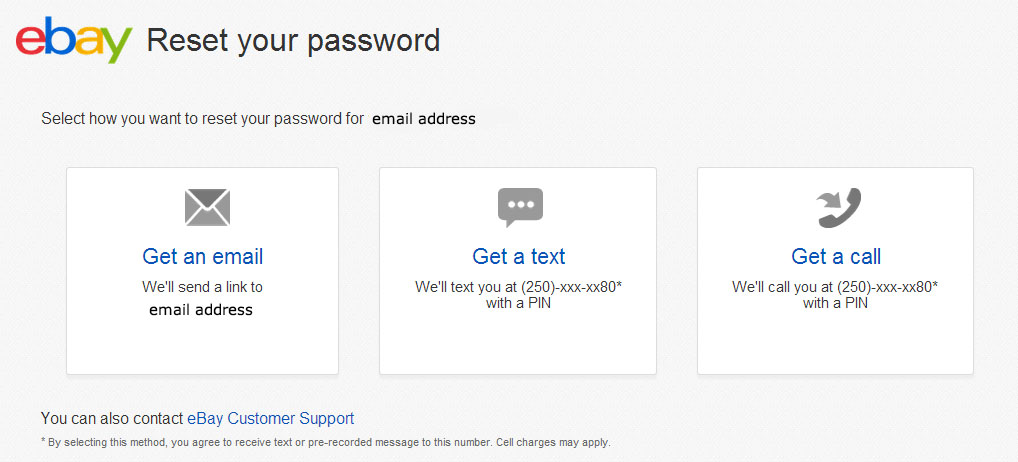Click the envelope icon
The width and height of the screenshot is (1018, 462).
click(207, 207)
